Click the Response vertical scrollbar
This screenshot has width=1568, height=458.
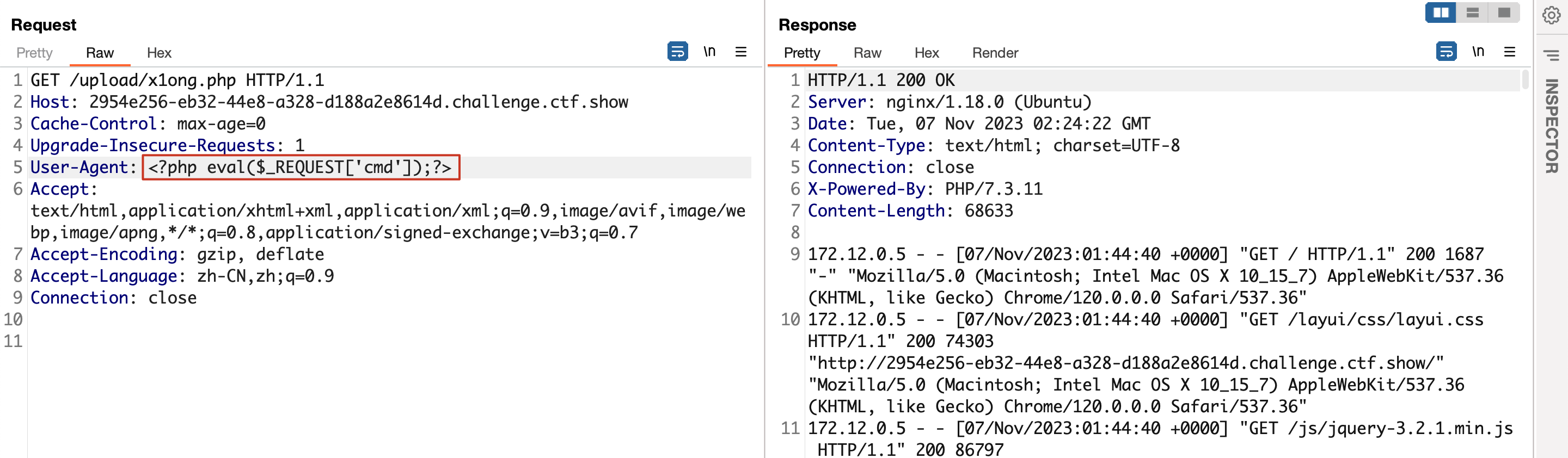tap(1526, 81)
